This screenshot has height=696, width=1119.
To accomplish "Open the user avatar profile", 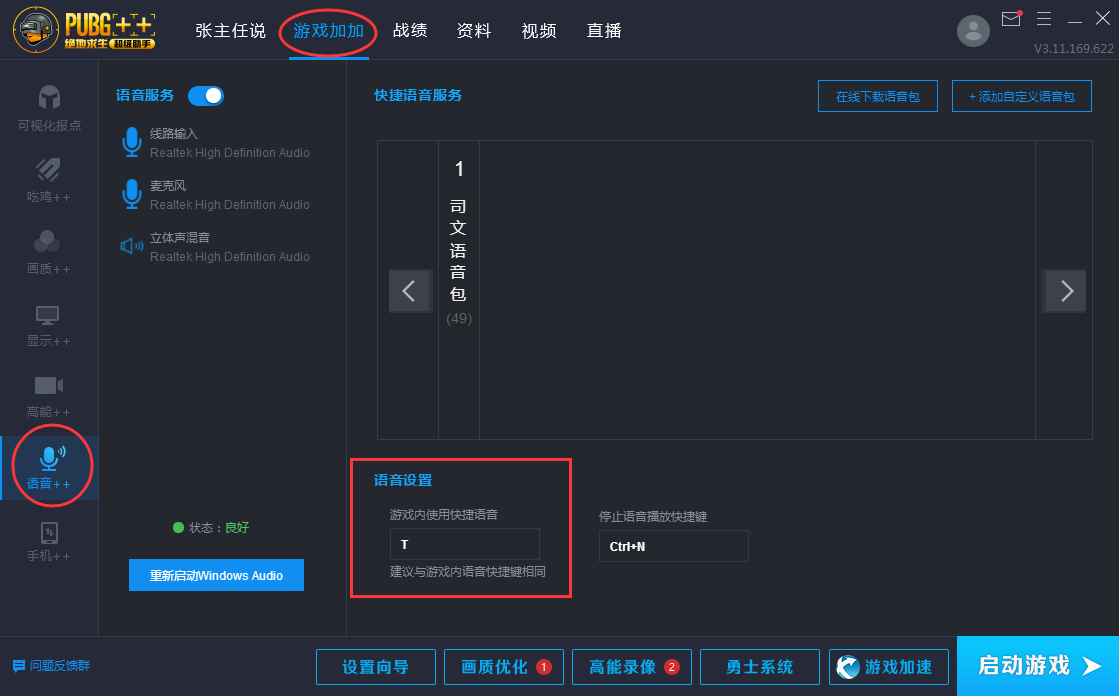I will pyautogui.click(x=973, y=31).
